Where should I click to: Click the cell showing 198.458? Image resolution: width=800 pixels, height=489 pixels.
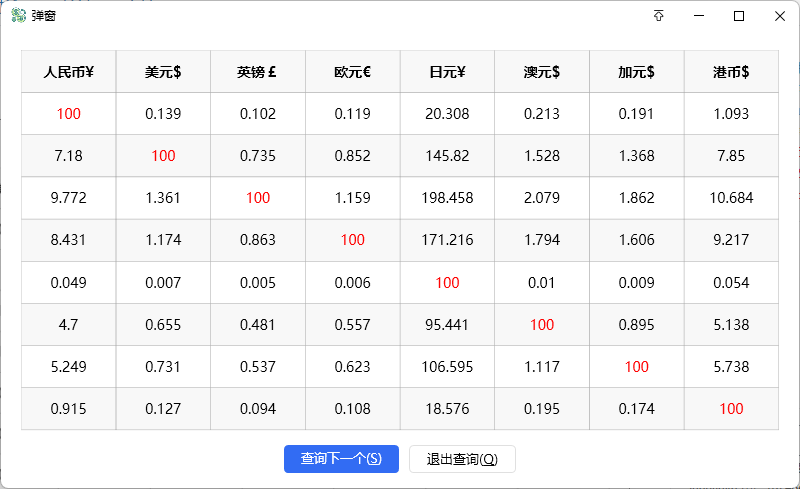pyautogui.click(x=447, y=198)
